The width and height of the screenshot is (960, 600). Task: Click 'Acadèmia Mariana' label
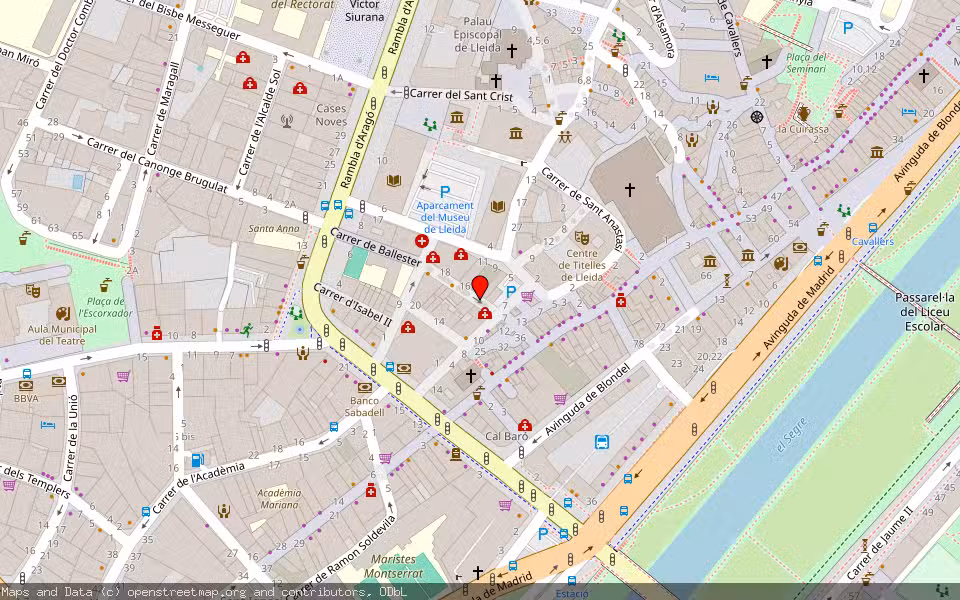tap(279, 499)
